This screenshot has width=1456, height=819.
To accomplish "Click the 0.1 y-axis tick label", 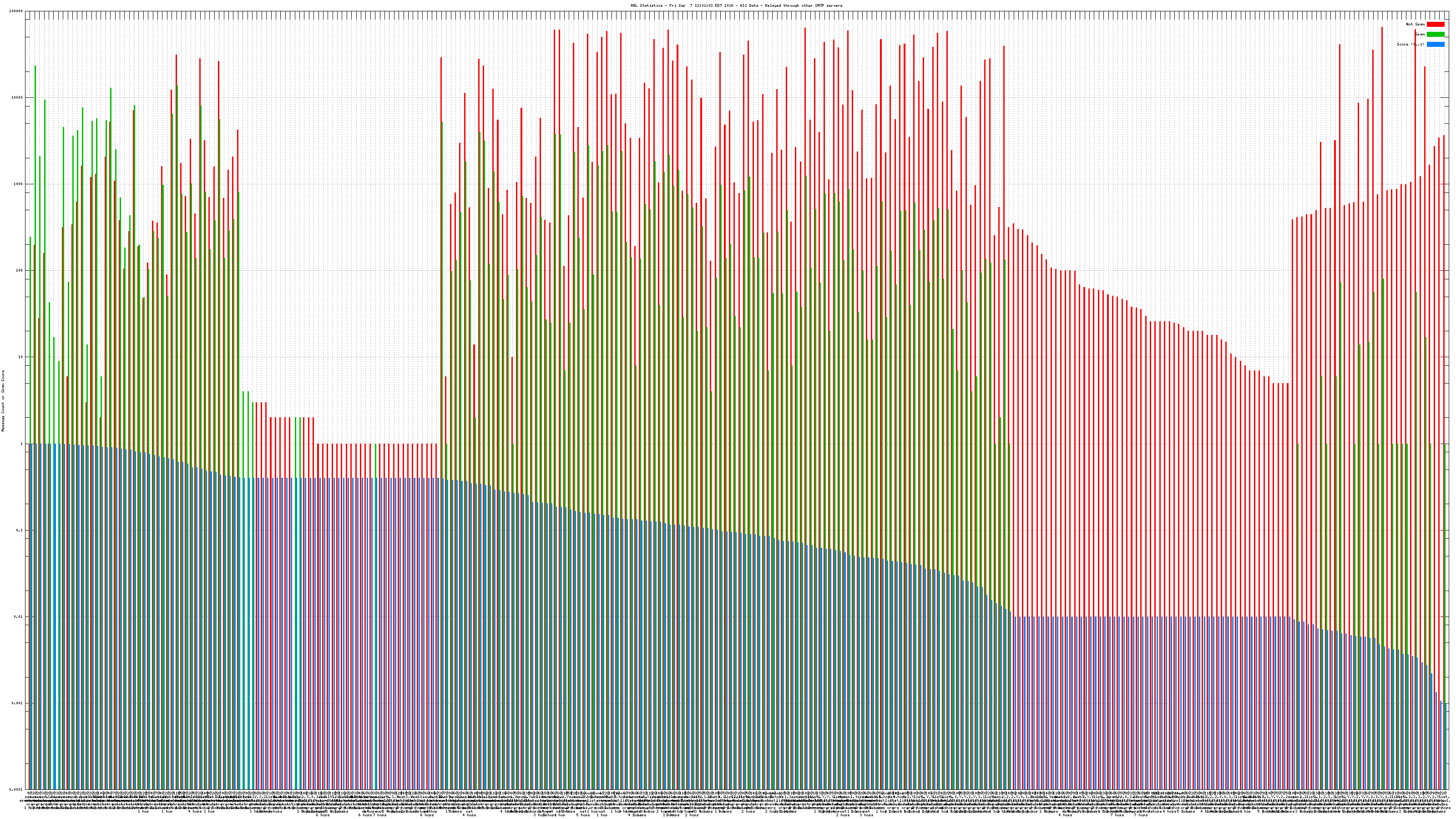I will (20, 530).
